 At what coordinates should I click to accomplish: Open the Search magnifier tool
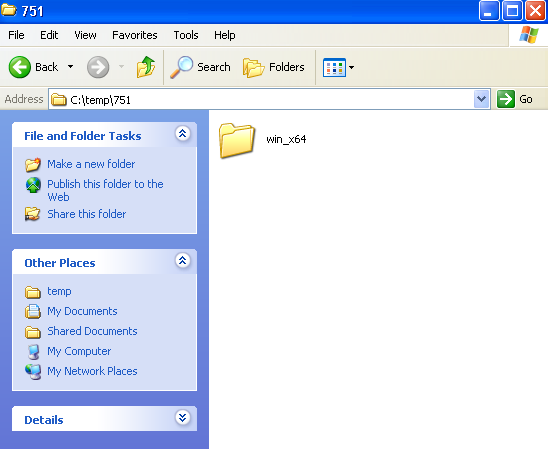(181, 67)
